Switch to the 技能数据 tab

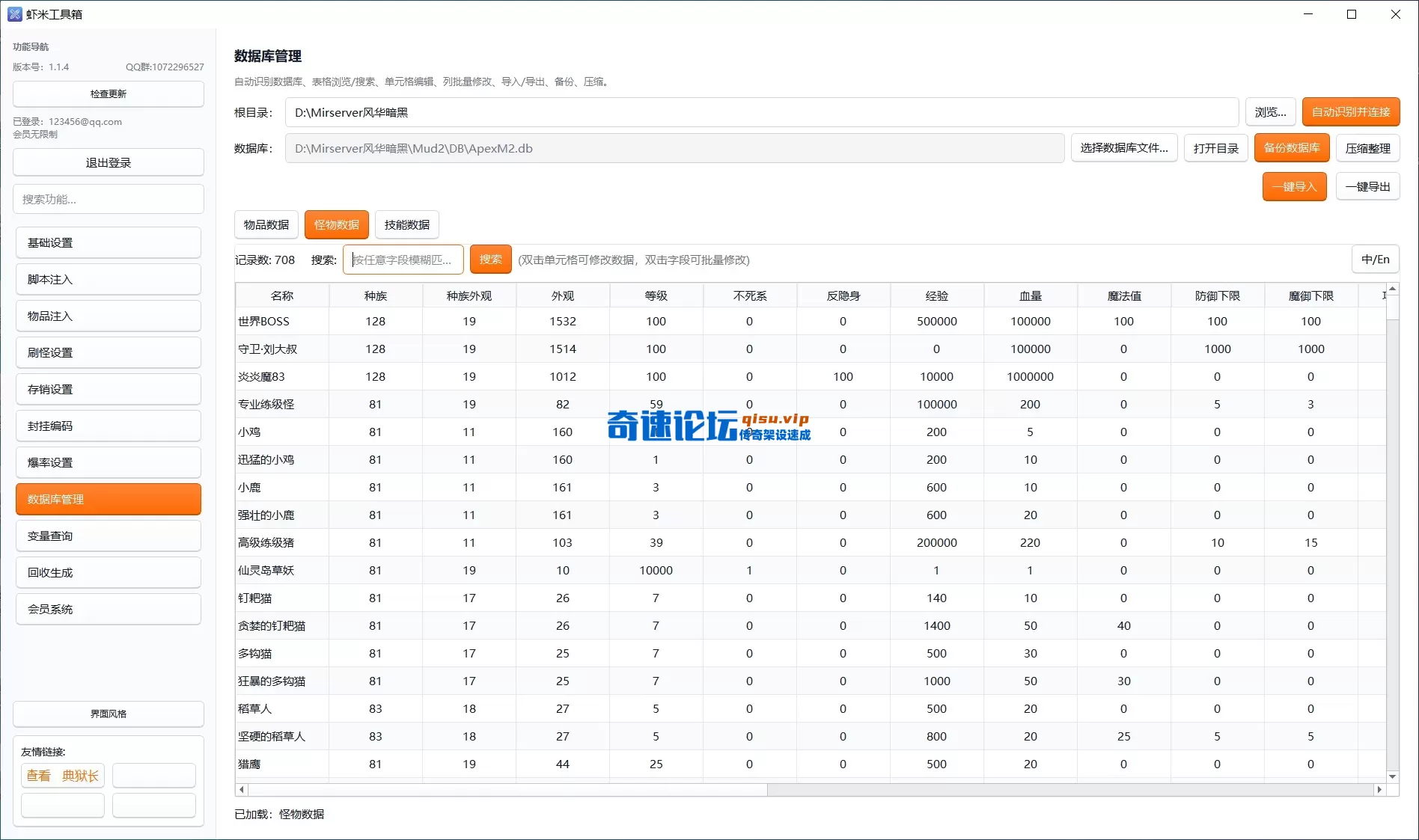point(406,224)
